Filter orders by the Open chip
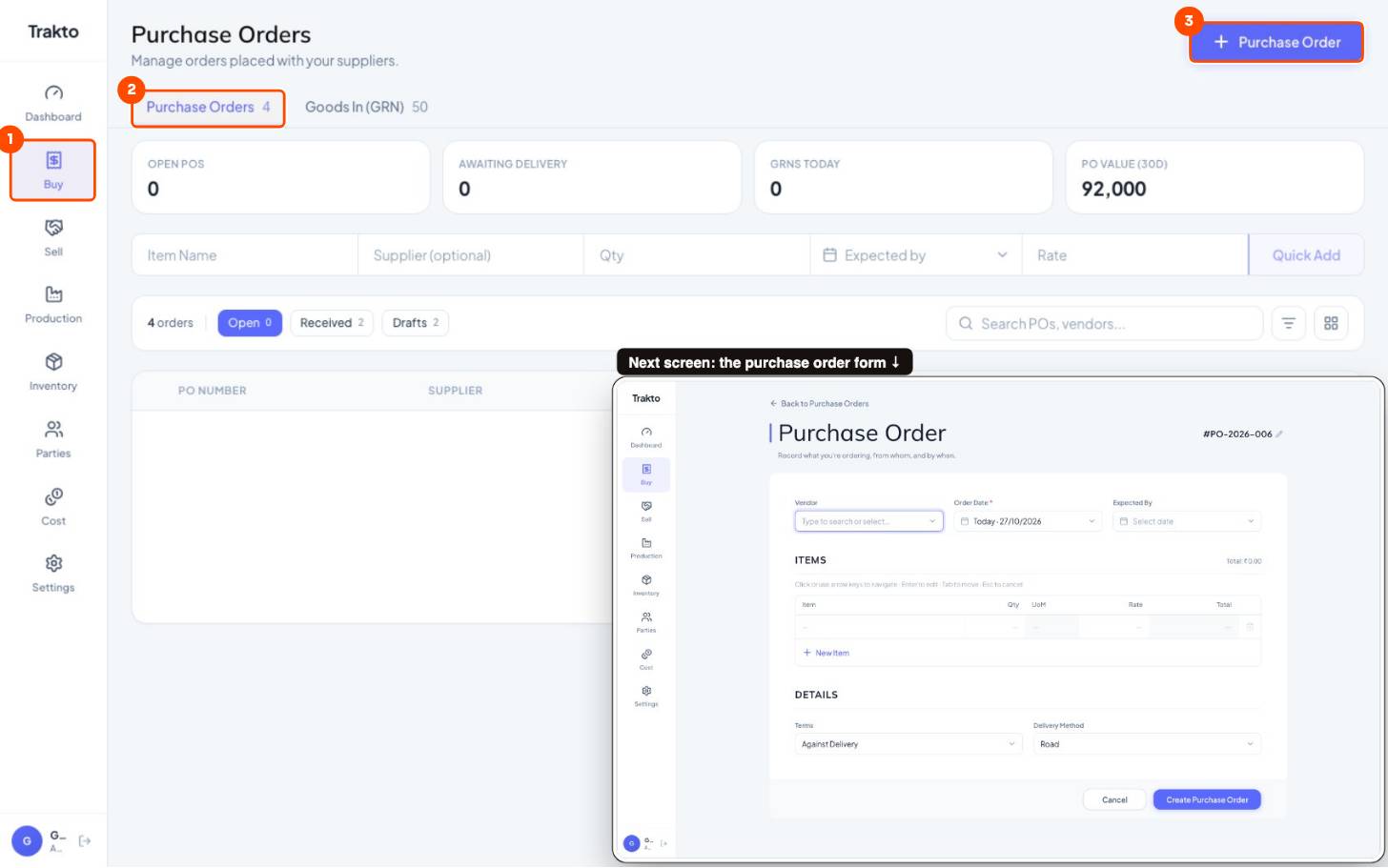1388x868 pixels. [x=250, y=323]
